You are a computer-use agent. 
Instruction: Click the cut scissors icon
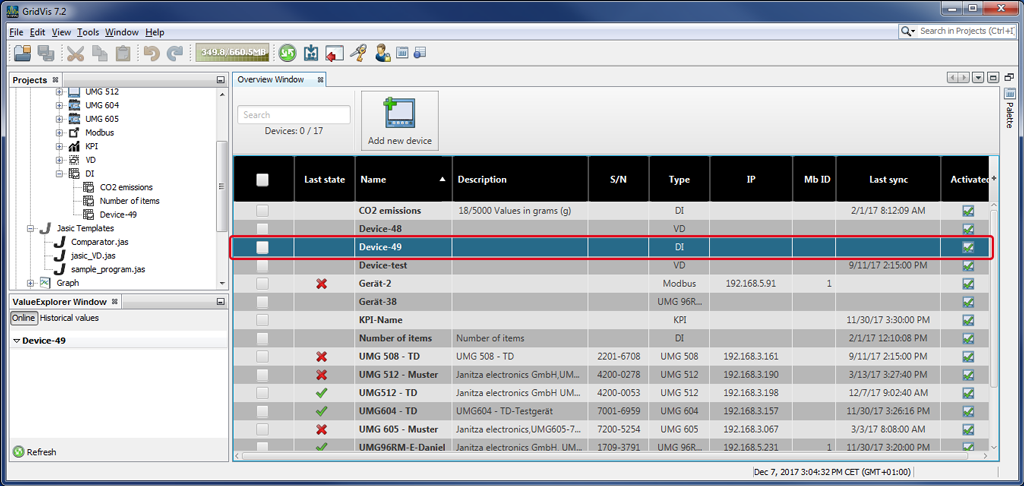pyautogui.click(x=76, y=53)
